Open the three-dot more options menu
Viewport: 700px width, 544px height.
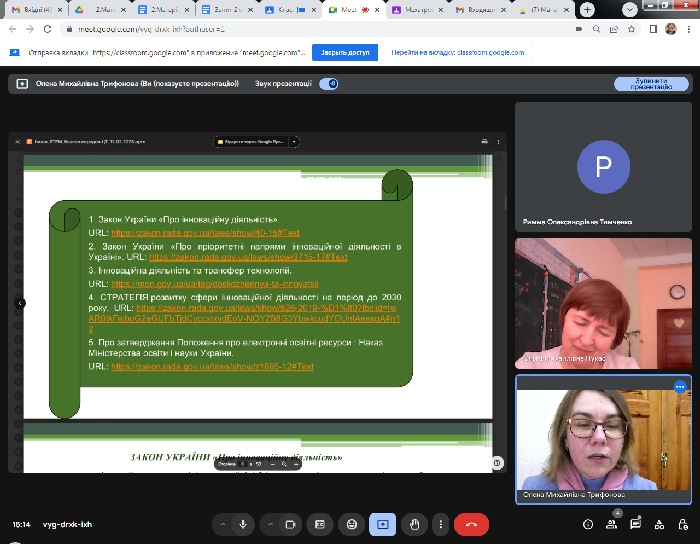[441, 524]
